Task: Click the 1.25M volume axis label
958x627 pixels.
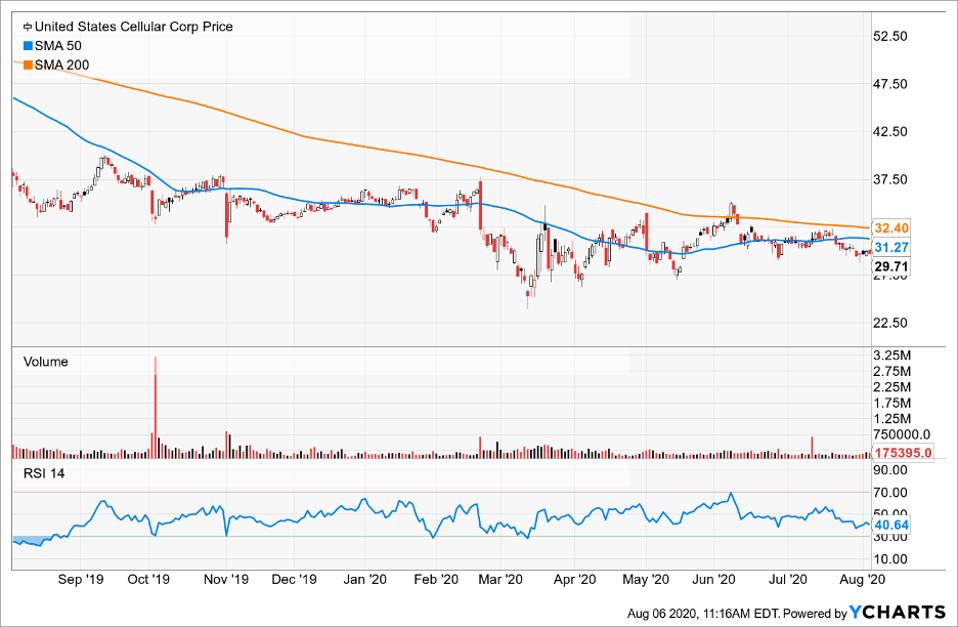Action: [x=892, y=419]
